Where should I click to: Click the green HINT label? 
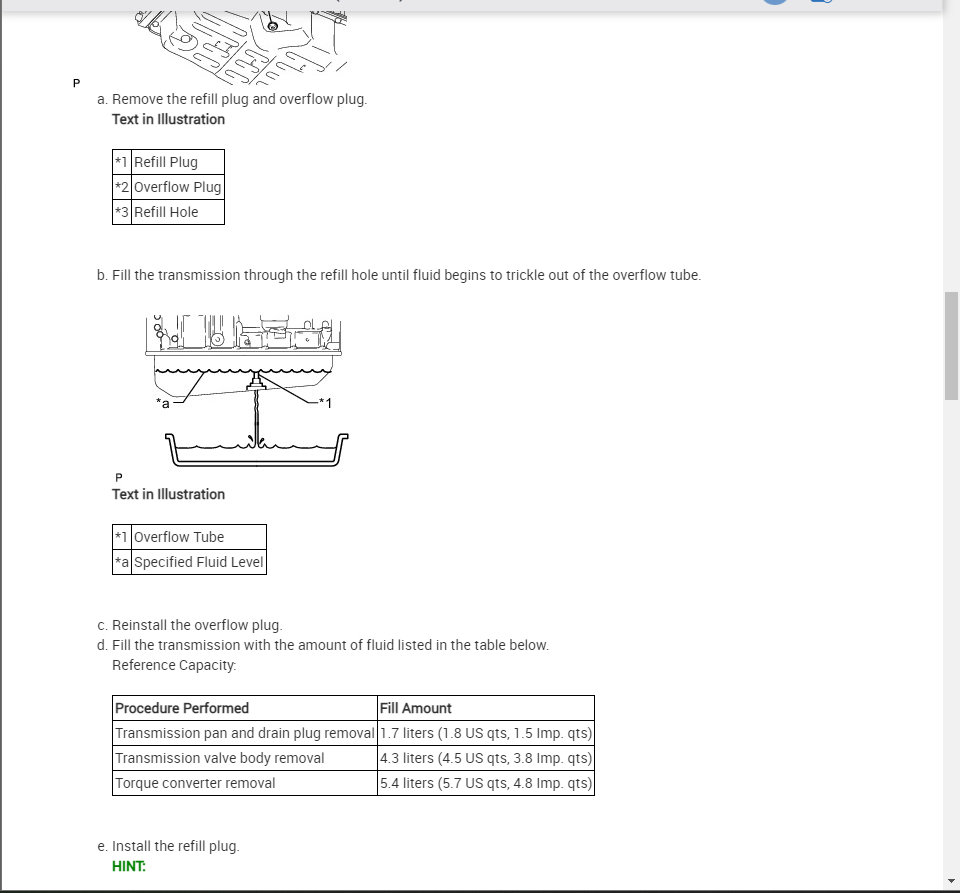129,866
